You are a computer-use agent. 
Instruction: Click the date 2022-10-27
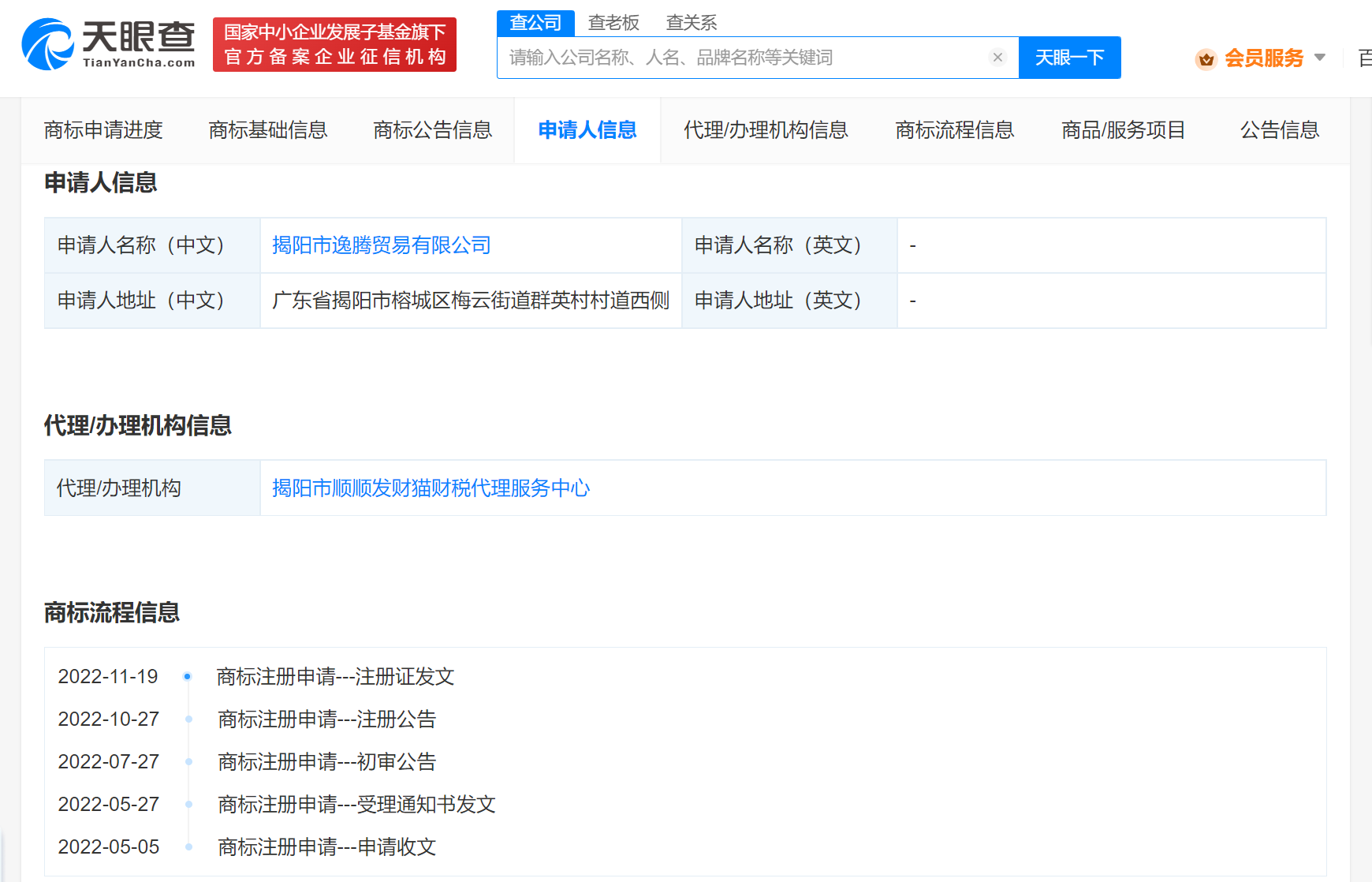pyautogui.click(x=108, y=719)
